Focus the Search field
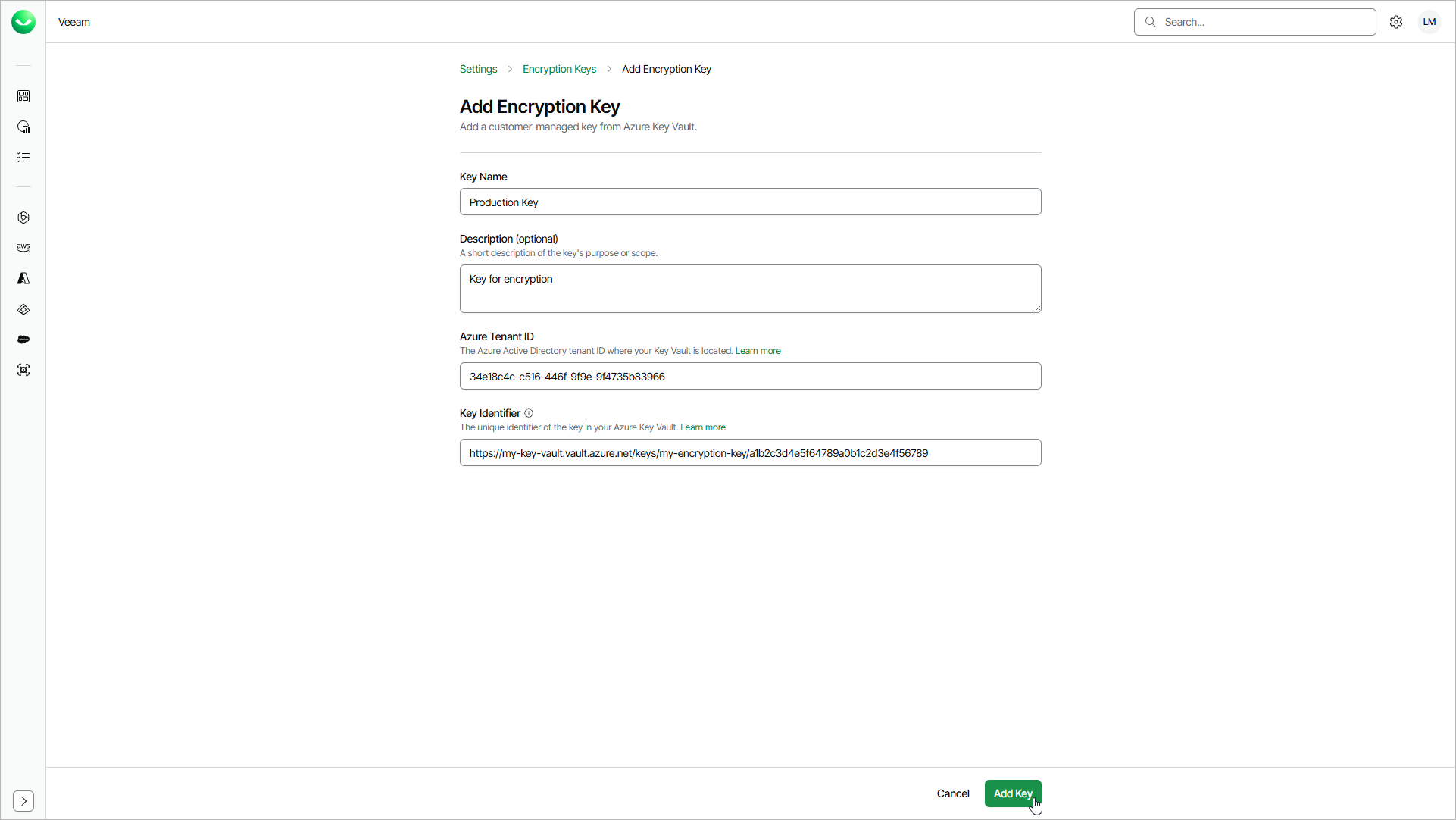 [1254, 22]
